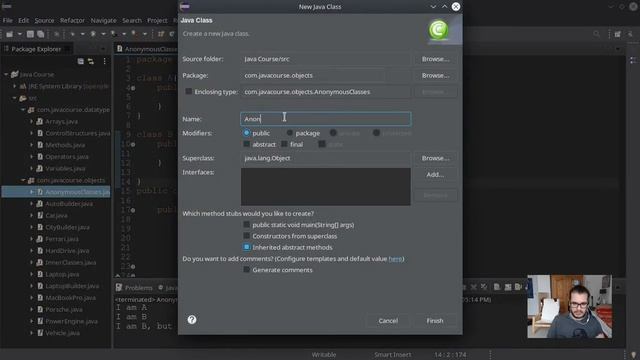Expand the JRE System Library node
Viewport: 640px width, 360px height.
[15, 86]
